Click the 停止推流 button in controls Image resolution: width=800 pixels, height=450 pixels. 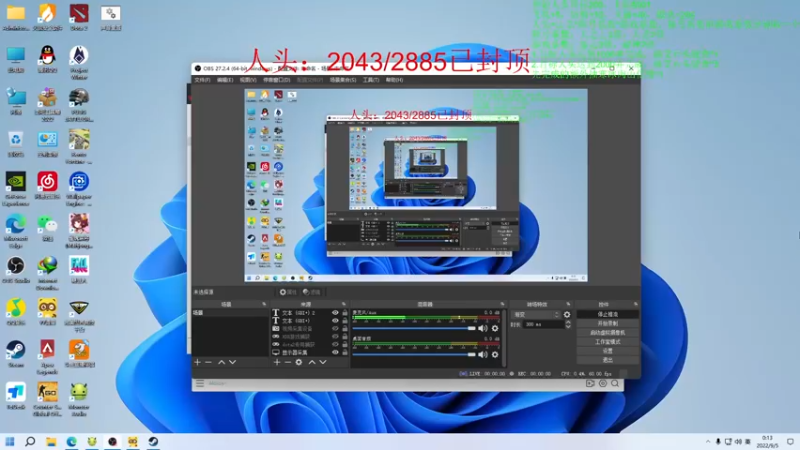pos(608,314)
